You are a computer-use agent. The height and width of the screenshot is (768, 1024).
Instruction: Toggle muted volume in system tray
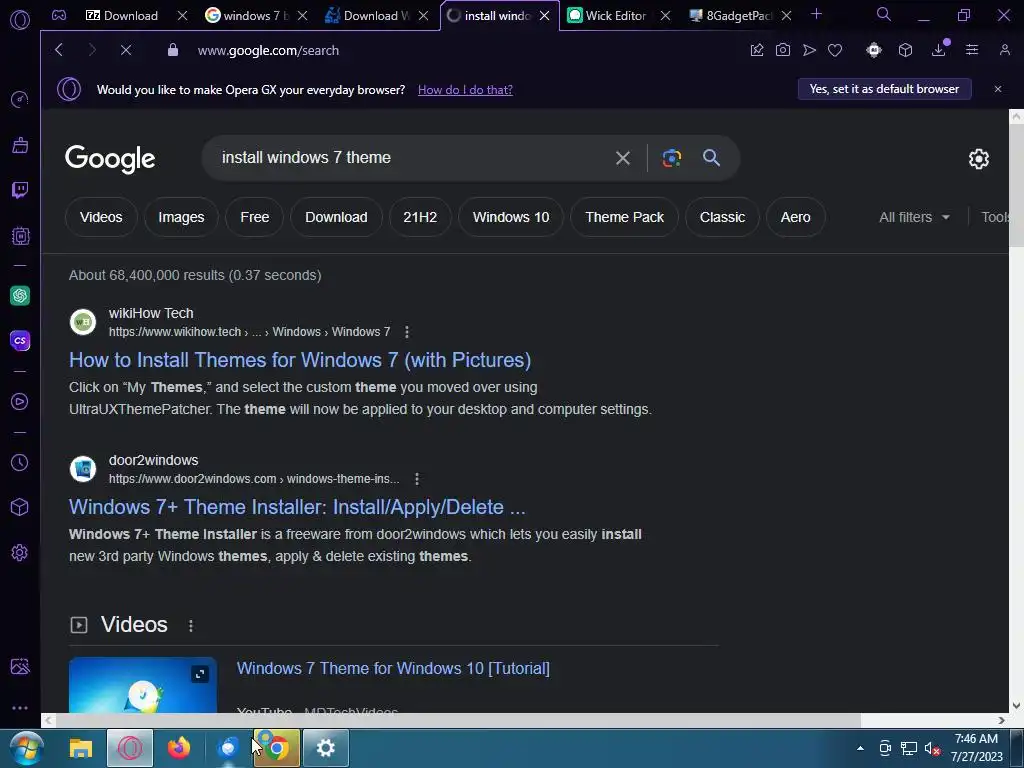(x=932, y=748)
